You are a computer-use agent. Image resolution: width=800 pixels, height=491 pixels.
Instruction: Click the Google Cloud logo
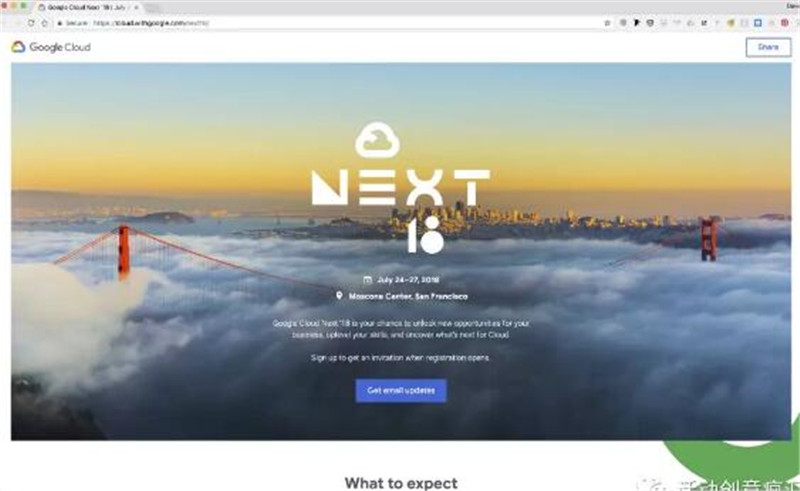point(51,47)
